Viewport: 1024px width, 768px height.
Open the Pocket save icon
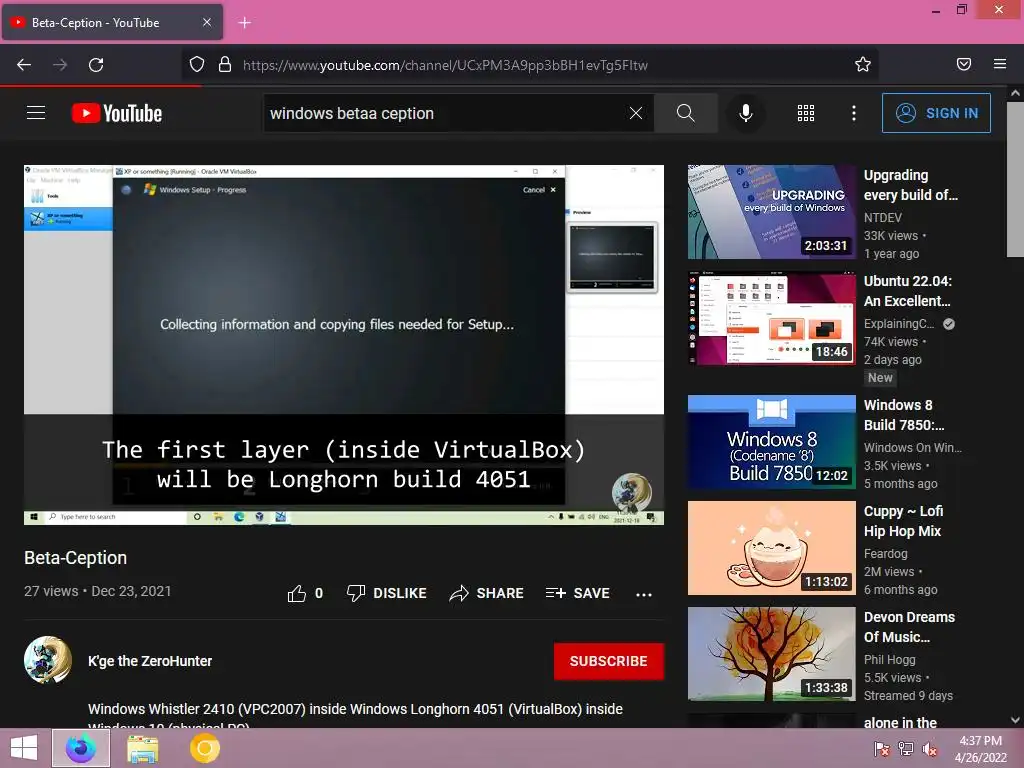click(964, 64)
